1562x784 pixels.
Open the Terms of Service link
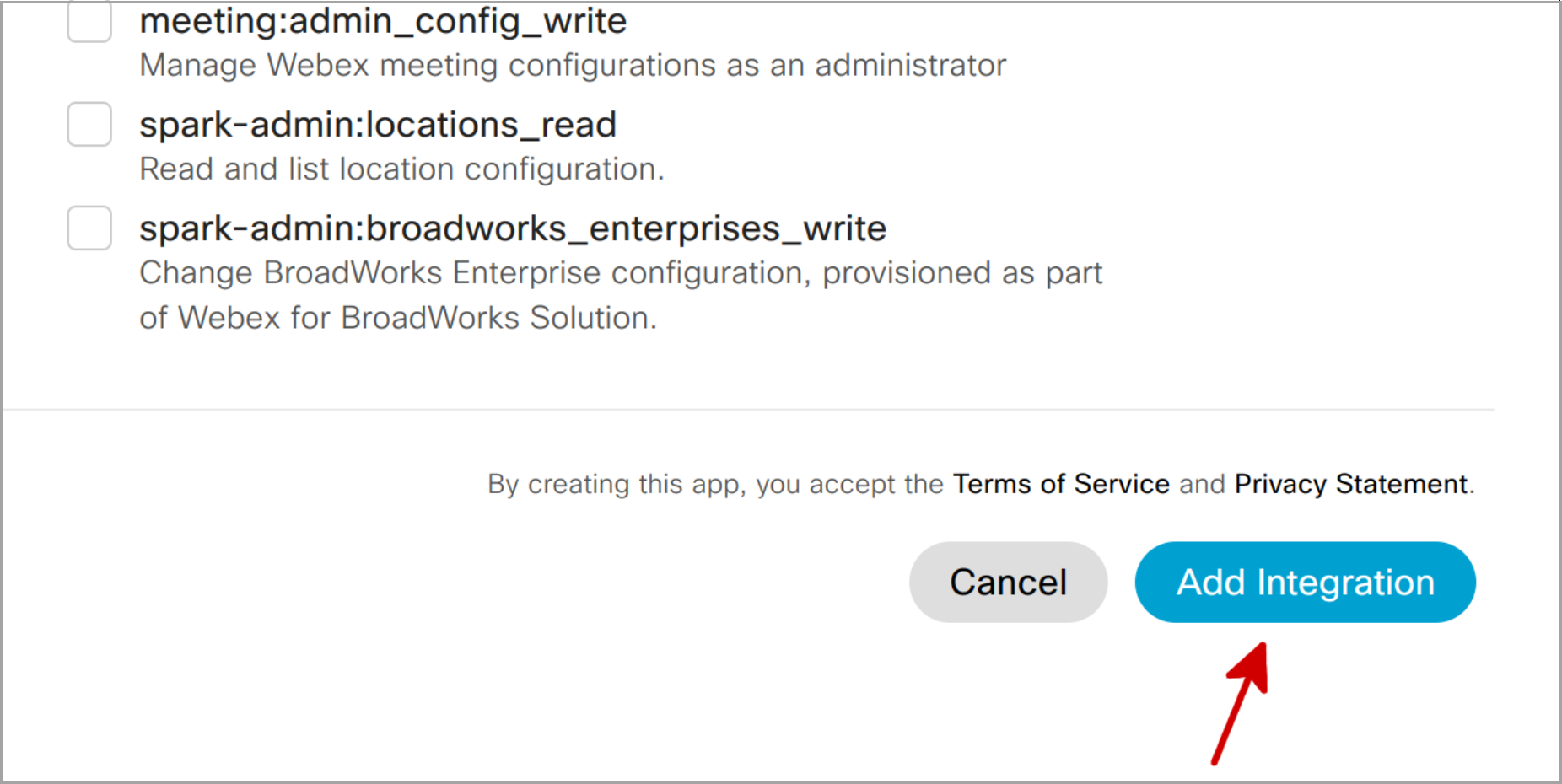point(1061,484)
